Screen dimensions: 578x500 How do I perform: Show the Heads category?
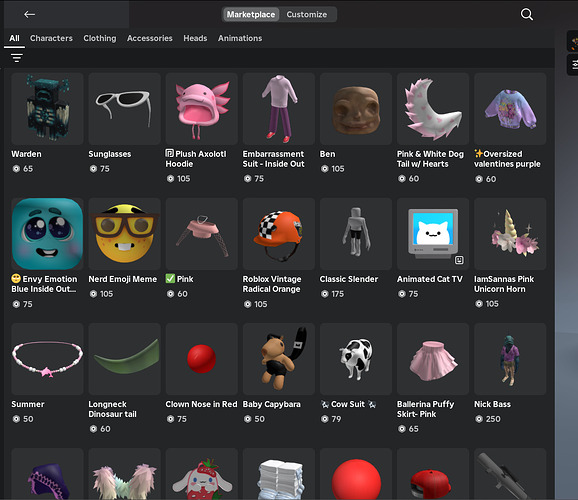click(195, 38)
